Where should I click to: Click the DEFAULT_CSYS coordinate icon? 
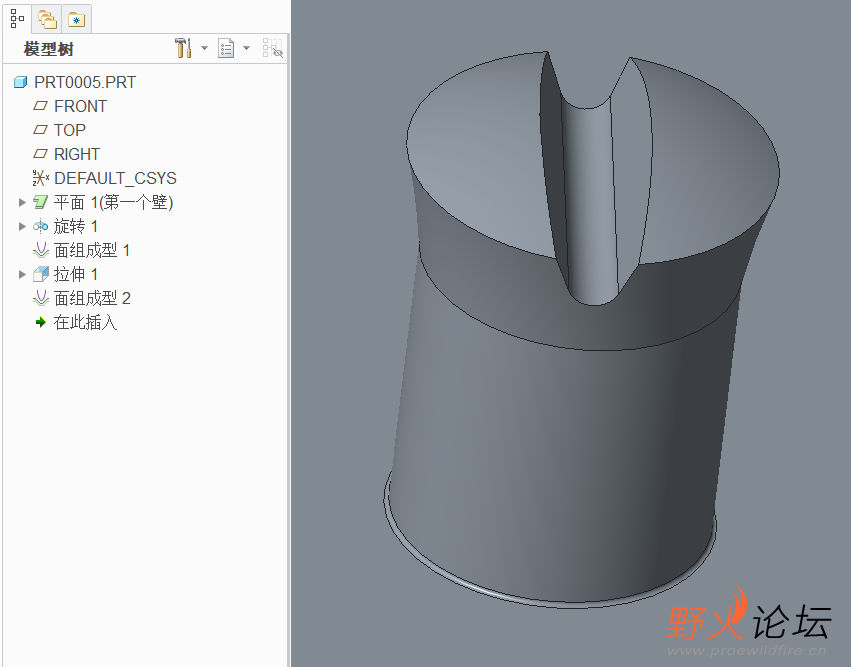41,177
